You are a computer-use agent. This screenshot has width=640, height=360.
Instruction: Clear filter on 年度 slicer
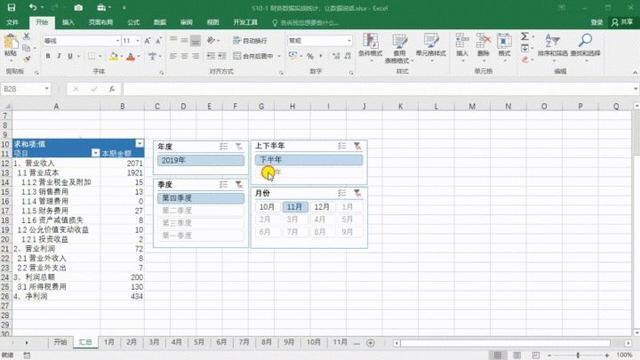coord(239,146)
